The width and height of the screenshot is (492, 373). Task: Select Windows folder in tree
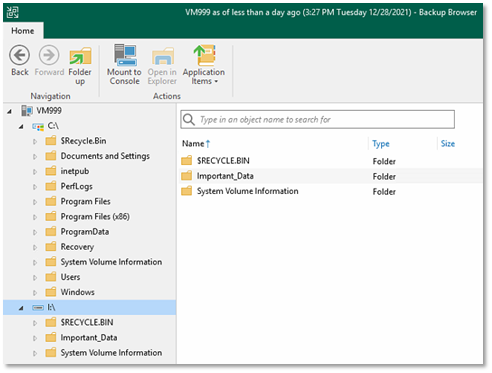point(77,292)
